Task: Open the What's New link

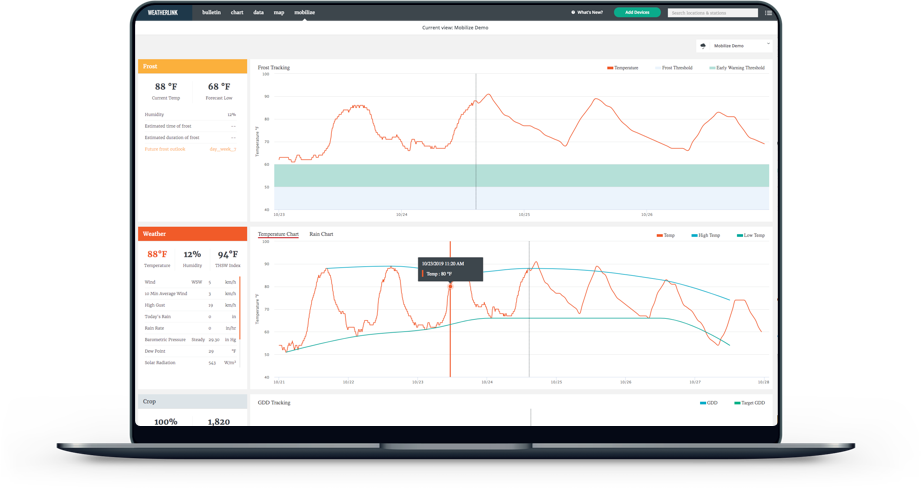Action: [587, 12]
